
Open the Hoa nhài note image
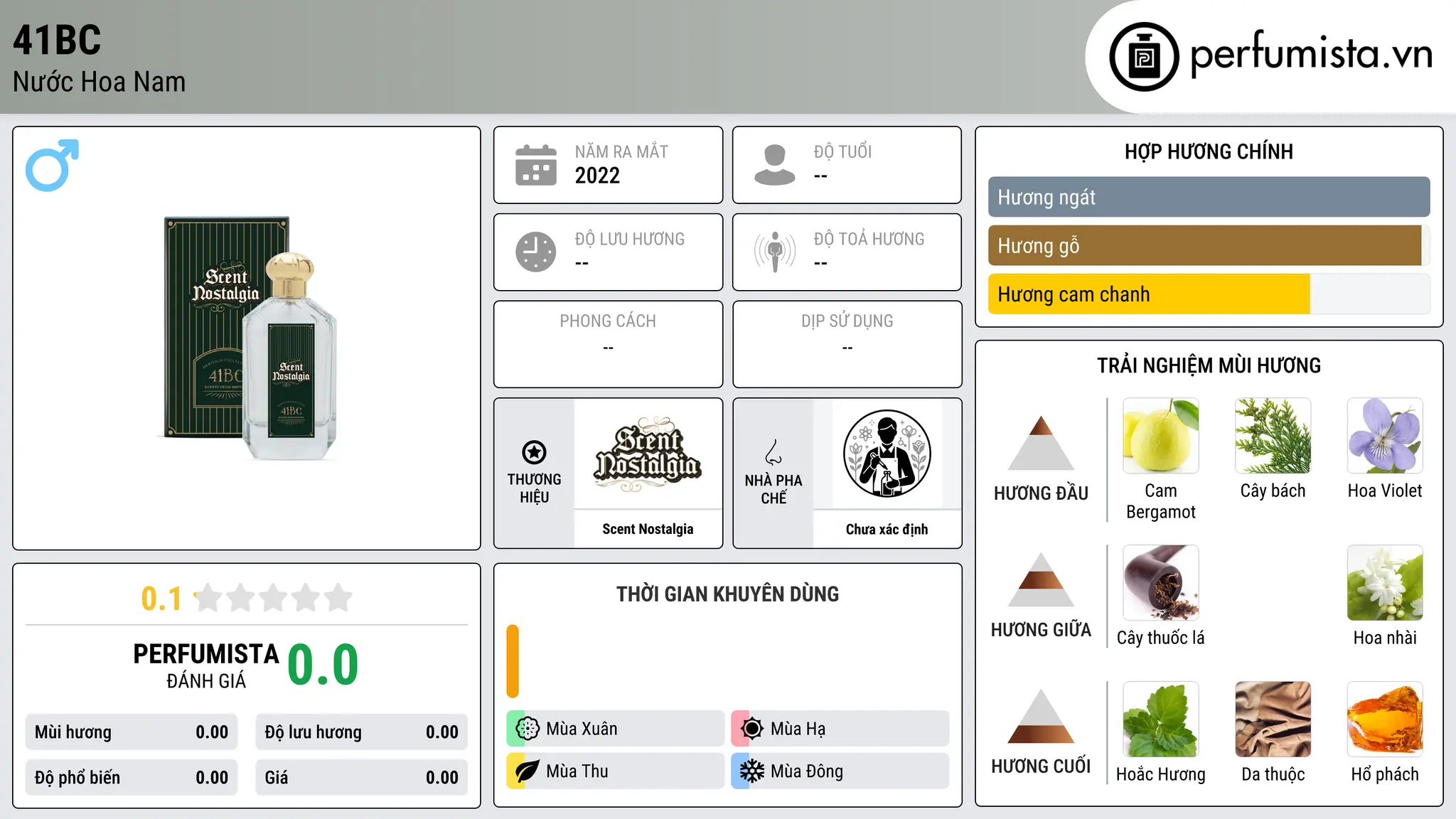click(x=1385, y=583)
